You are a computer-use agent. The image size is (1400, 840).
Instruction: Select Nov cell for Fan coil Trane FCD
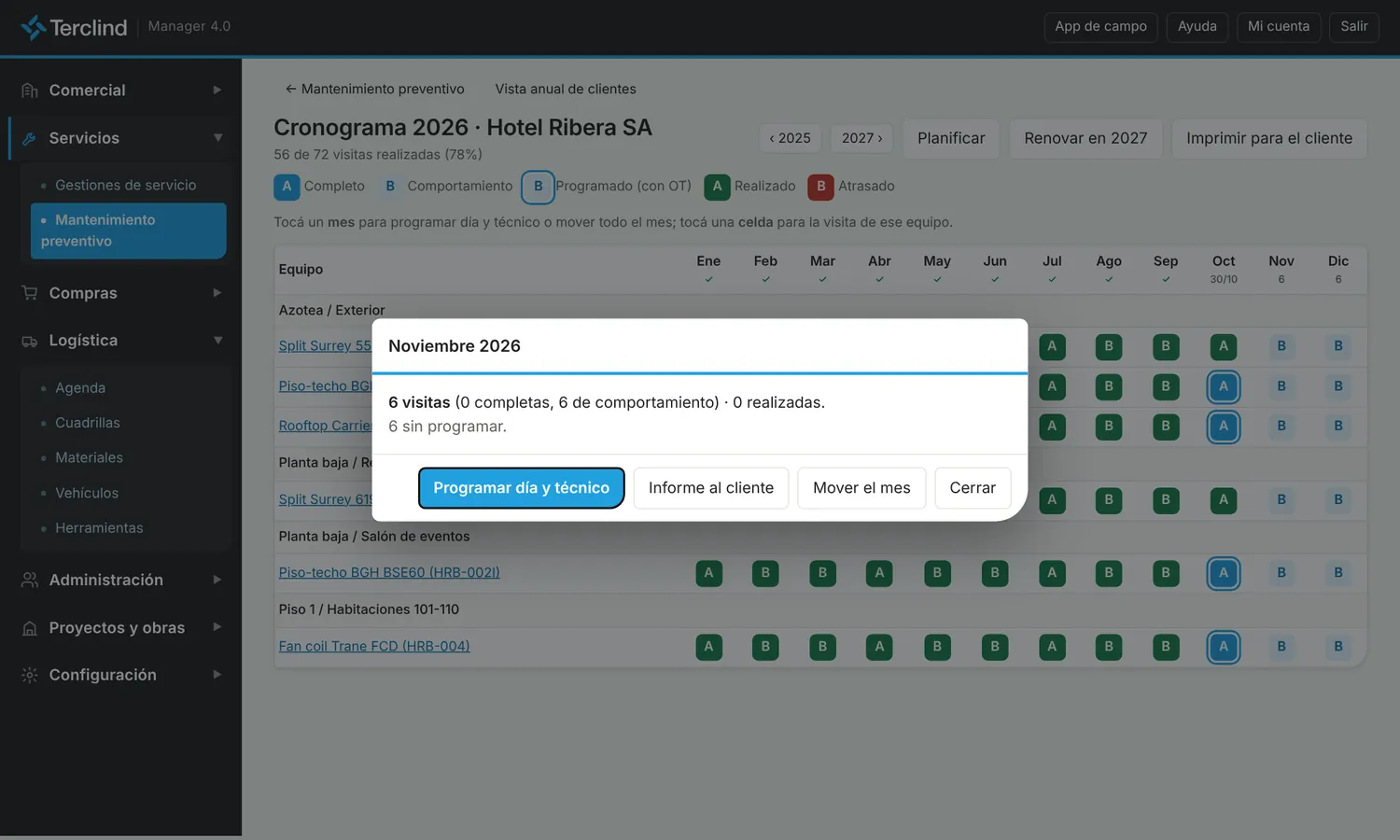1281,647
